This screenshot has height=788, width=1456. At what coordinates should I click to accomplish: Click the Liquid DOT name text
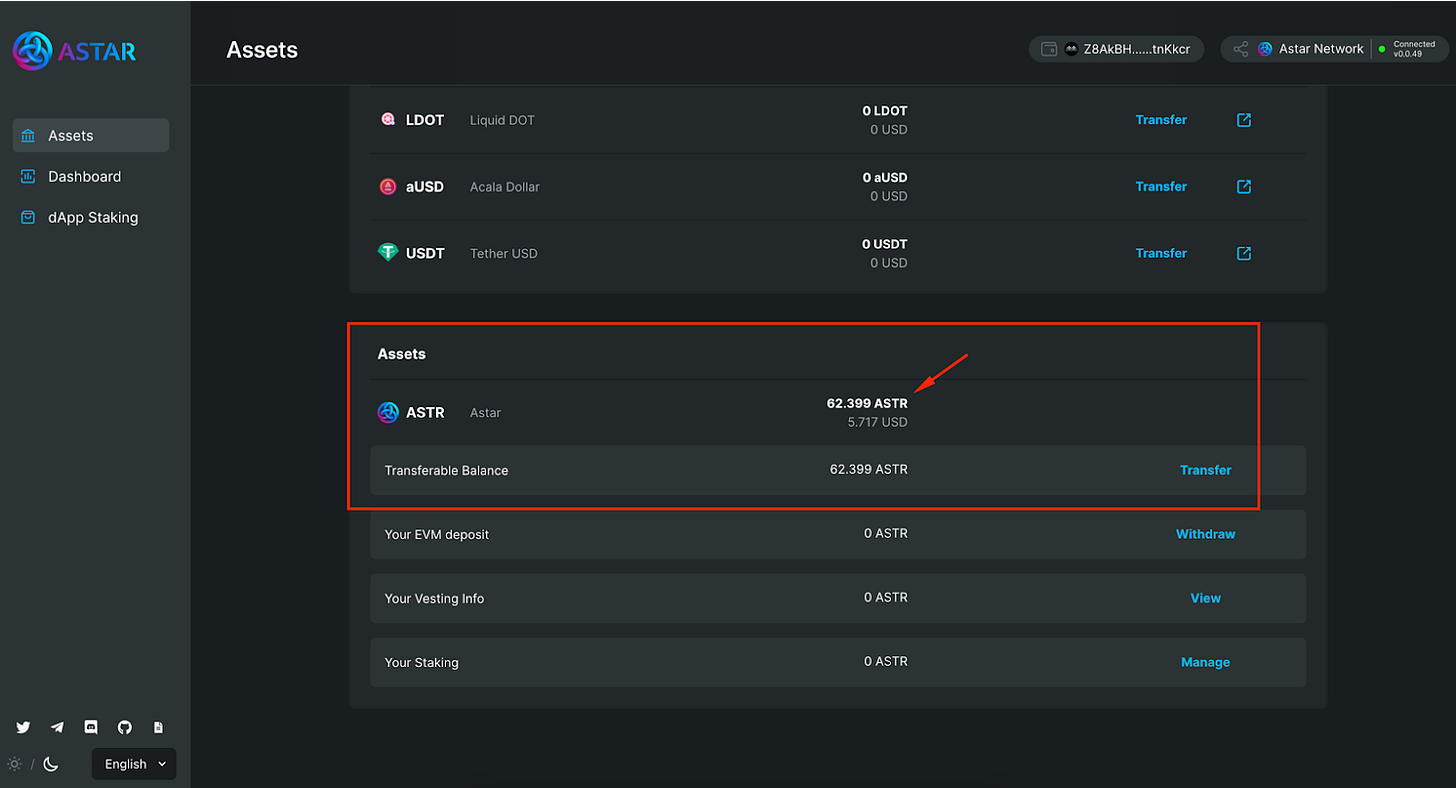(x=502, y=120)
